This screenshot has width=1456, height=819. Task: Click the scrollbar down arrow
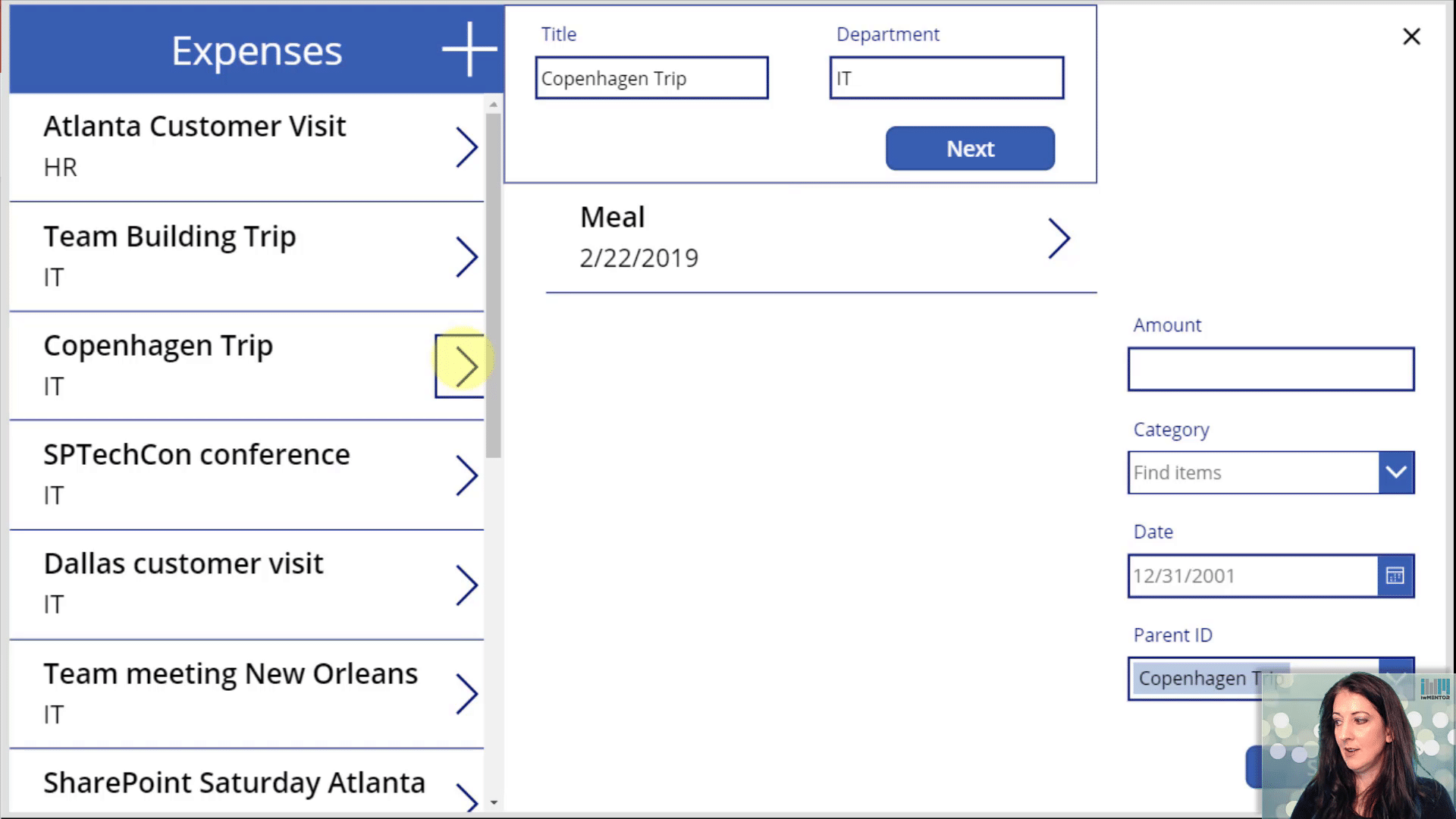(494, 802)
